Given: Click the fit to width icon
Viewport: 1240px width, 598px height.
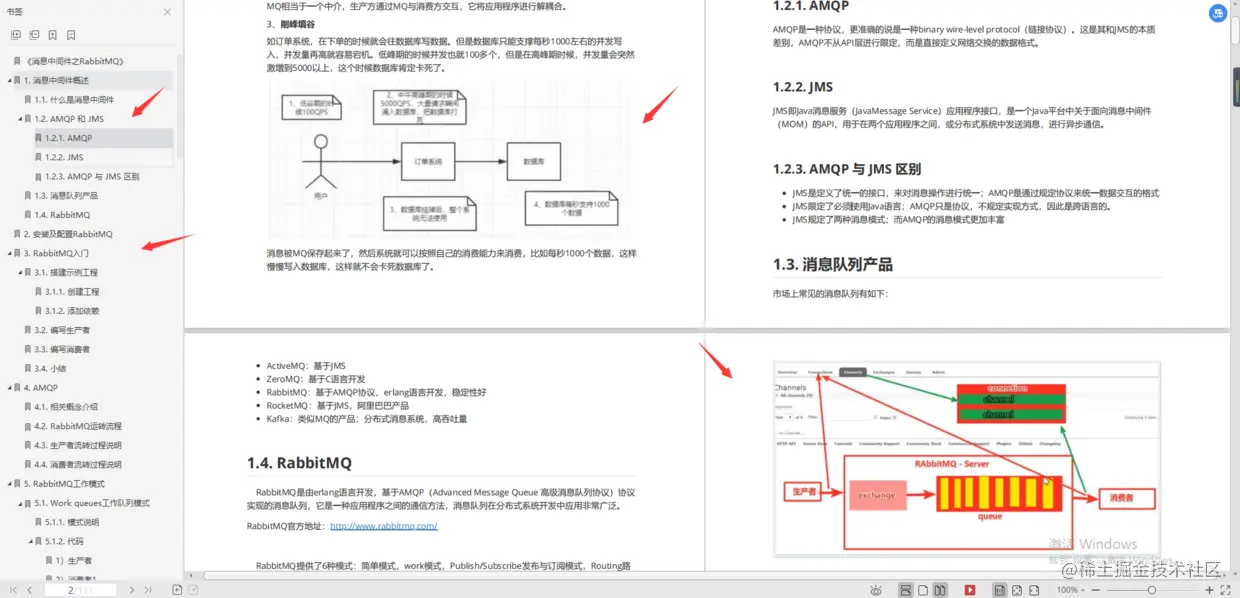Looking at the screenshot, I should click(1034, 591).
